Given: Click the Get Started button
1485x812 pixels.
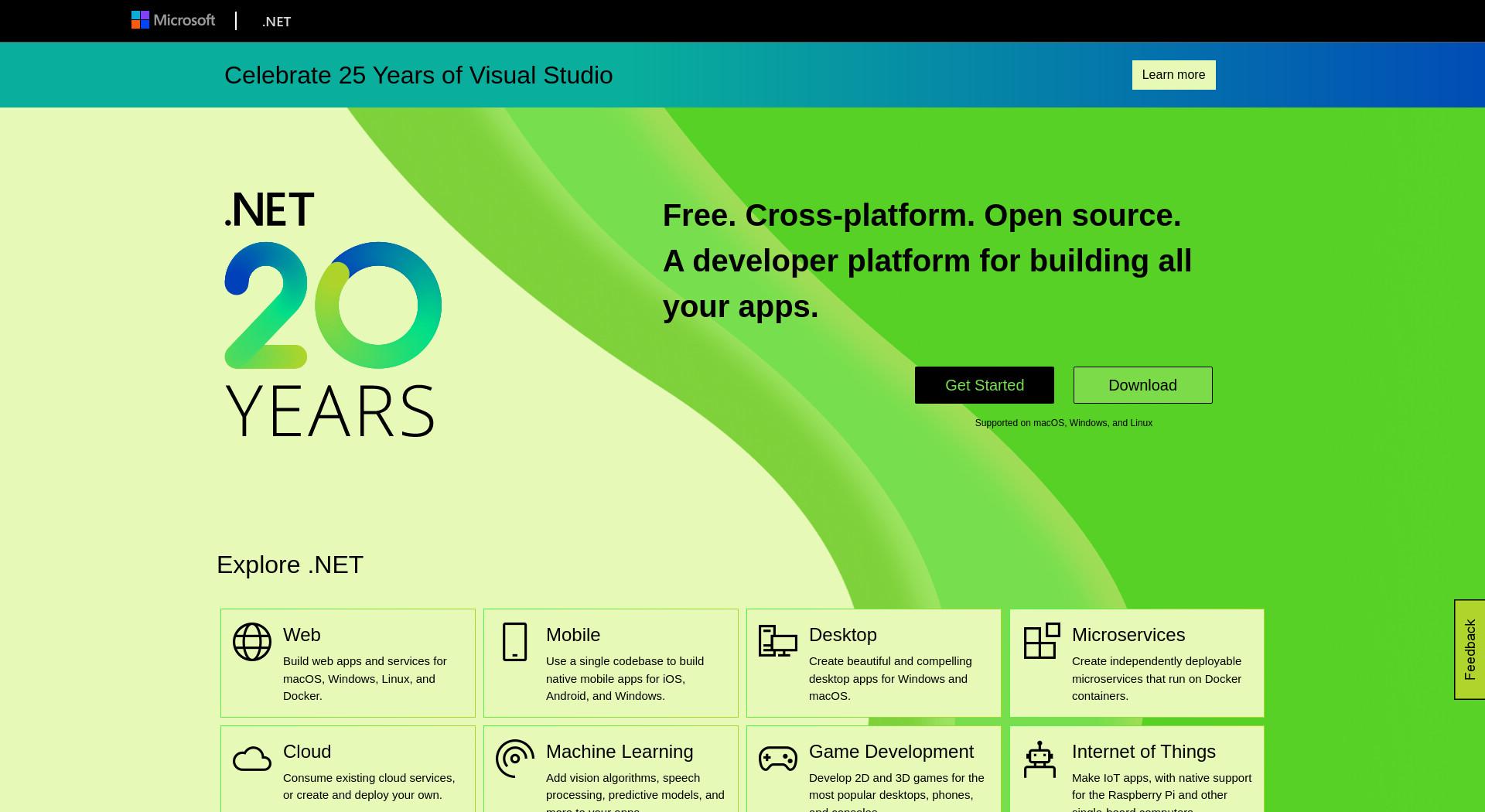Looking at the screenshot, I should [985, 385].
